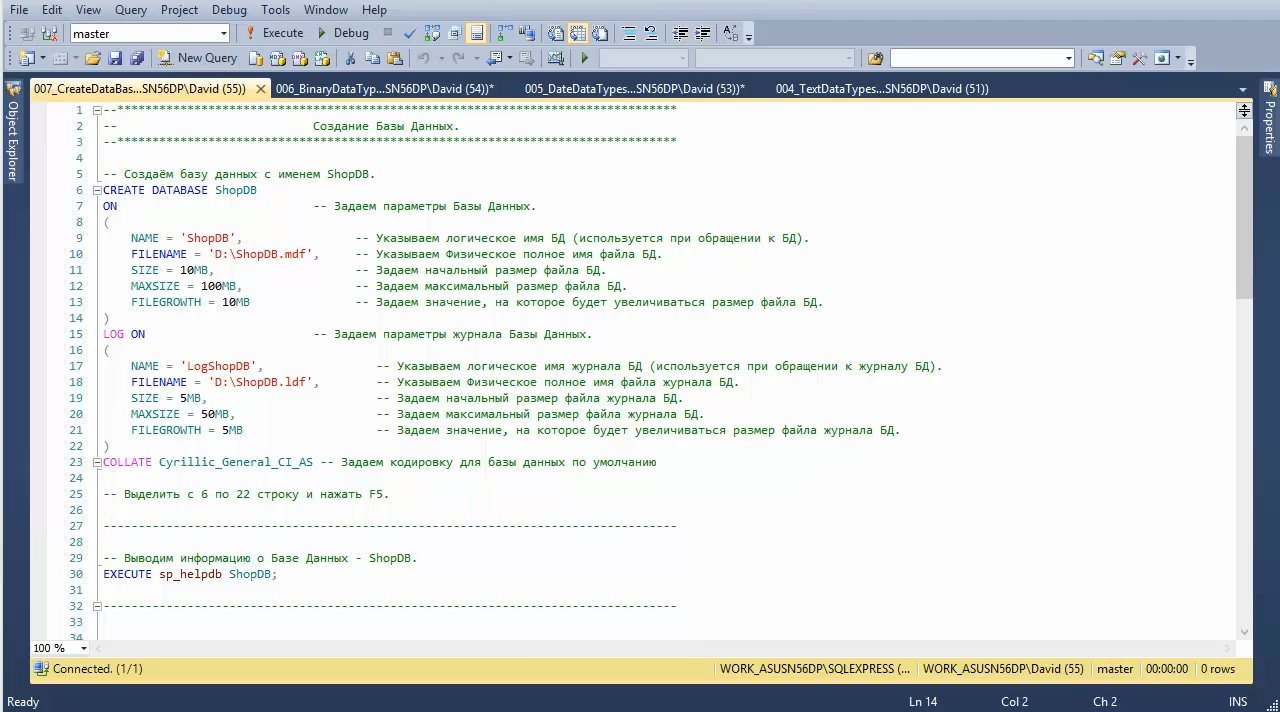
Task: Toggle IntelliSense Enabled button
Action: click(476, 33)
